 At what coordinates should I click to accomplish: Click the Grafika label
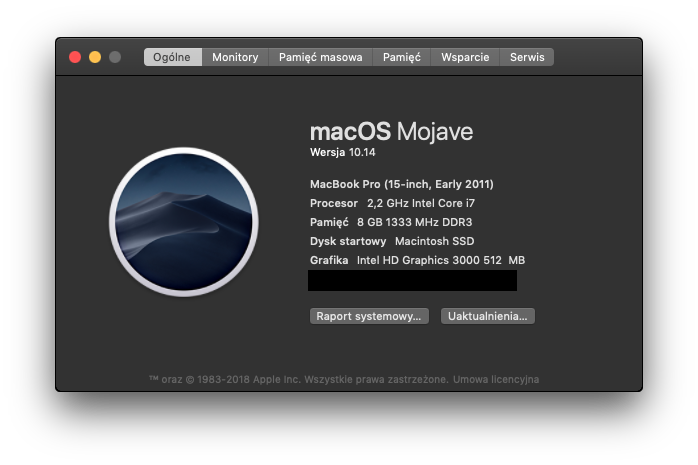pyautogui.click(x=329, y=260)
